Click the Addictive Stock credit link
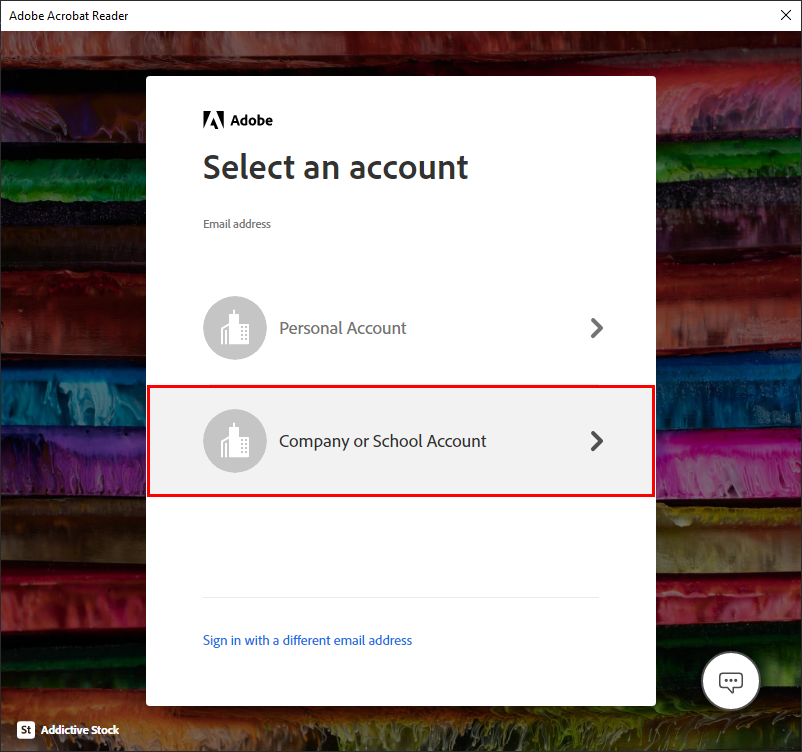Viewport: 802px width, 752px height. tap(80, 730)
